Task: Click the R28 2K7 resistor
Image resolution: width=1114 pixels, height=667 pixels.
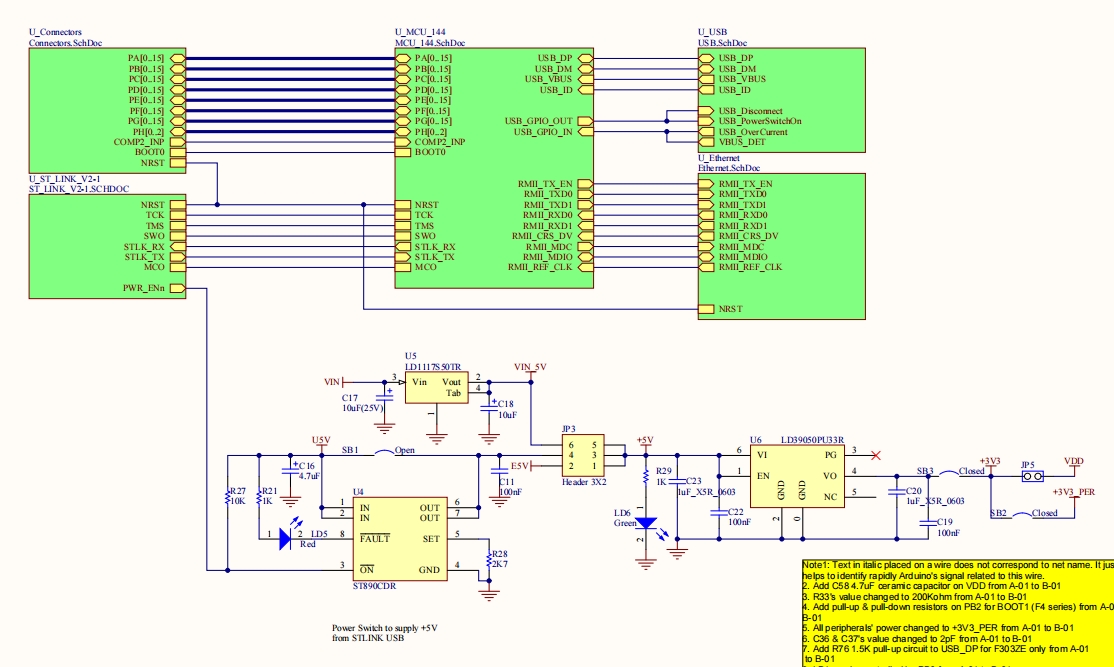Action: click(489, 559)
